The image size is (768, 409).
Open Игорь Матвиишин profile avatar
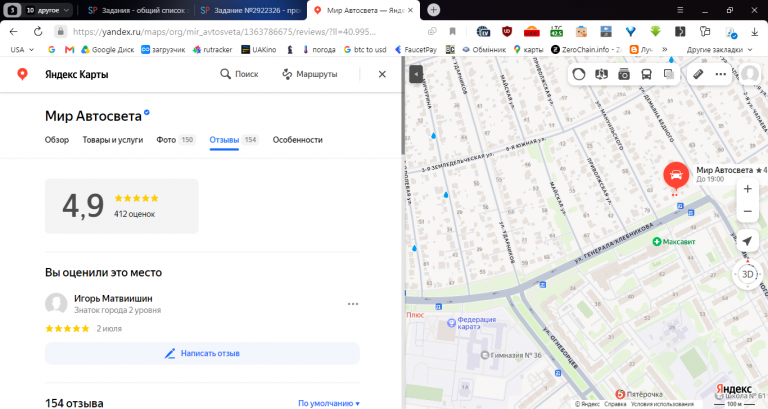pyautogui.click(x=56, y=304)
